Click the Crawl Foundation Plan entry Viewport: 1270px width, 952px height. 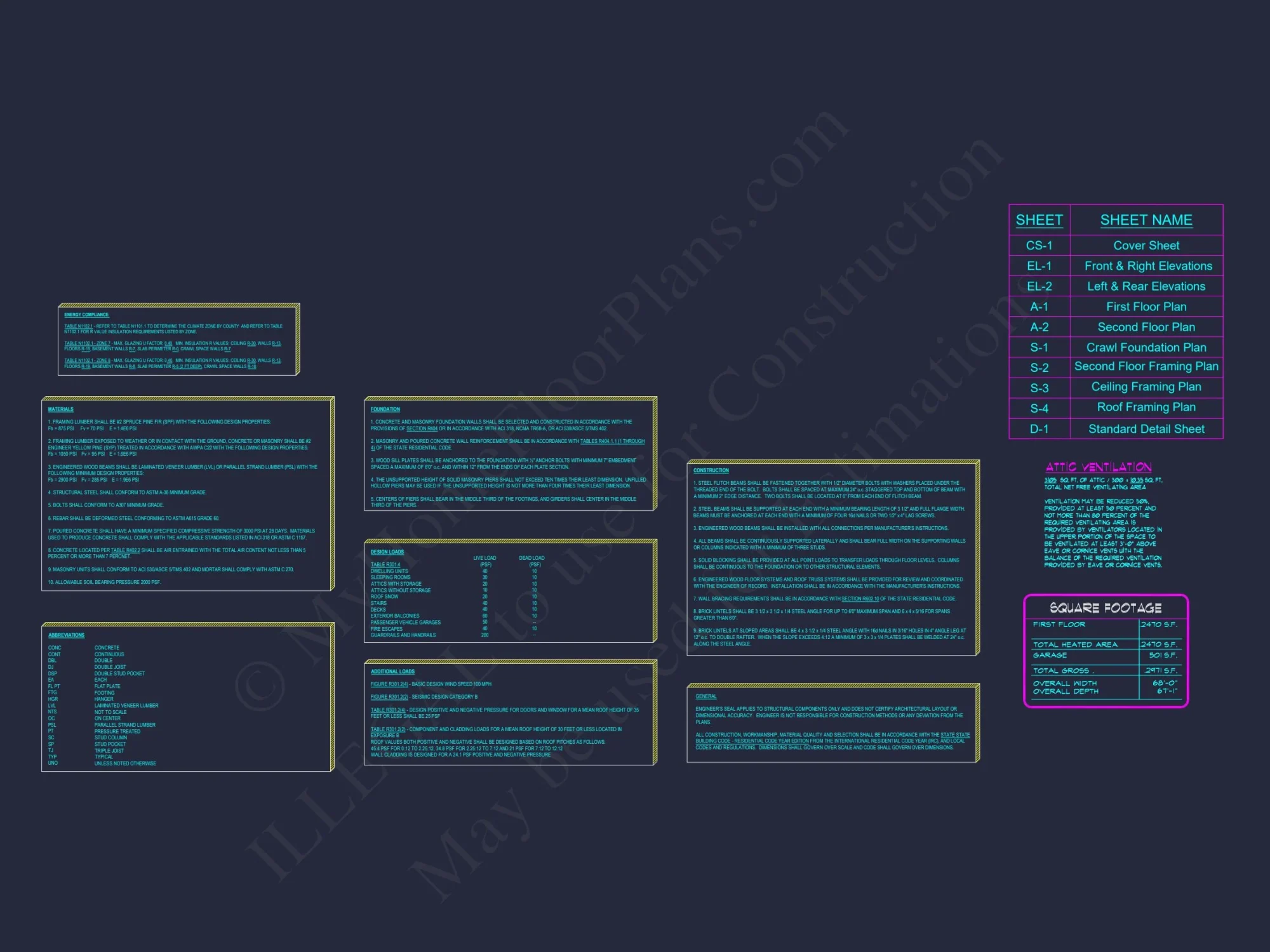(x=1146, y=347)
